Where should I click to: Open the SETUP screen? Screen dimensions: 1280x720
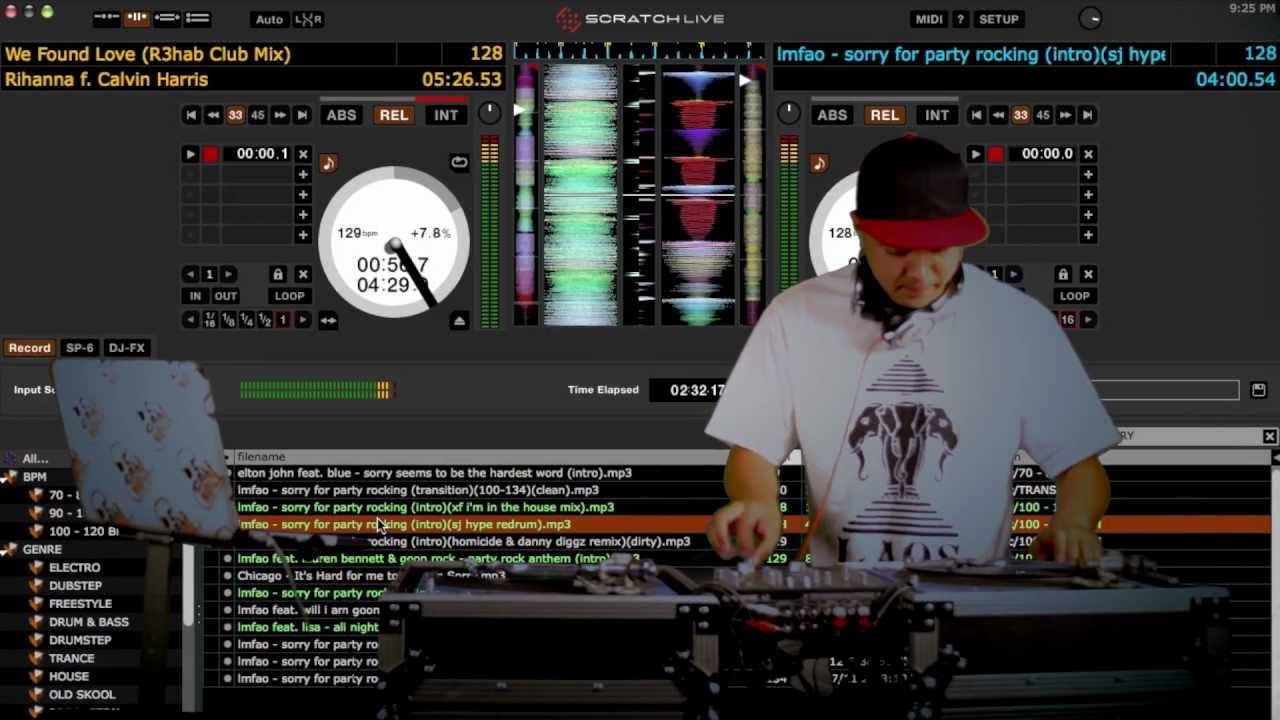[998, 19]
